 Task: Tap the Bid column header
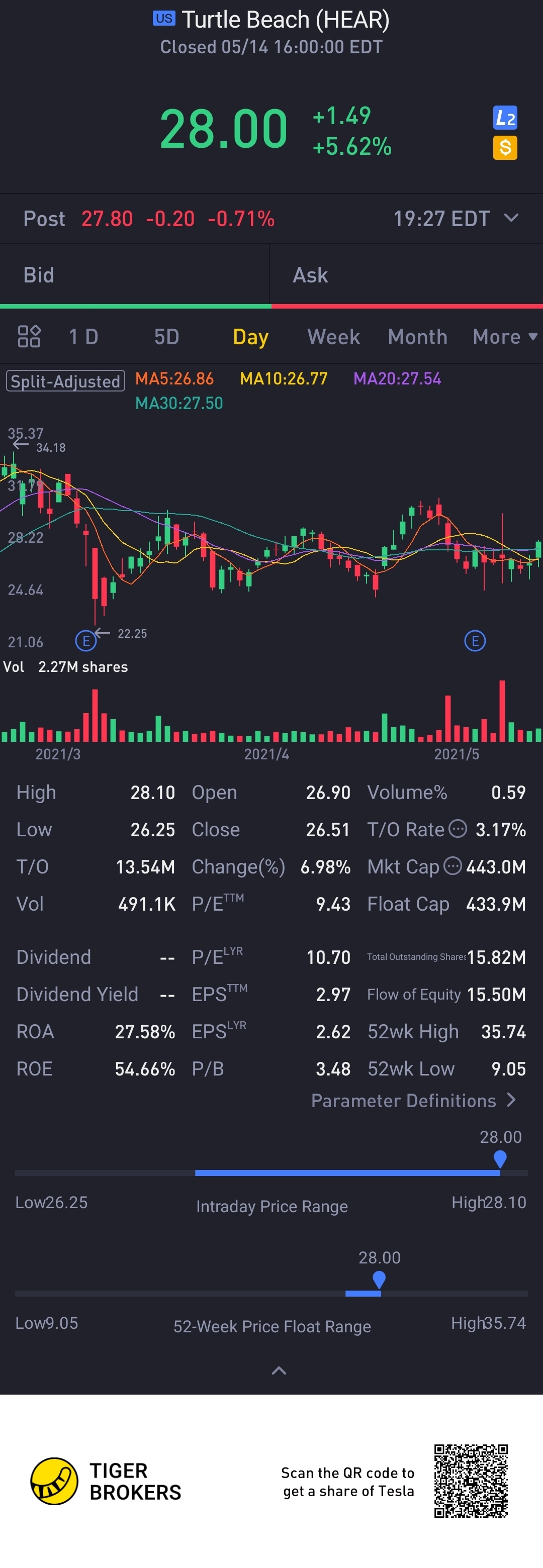(x=38, y=275)
